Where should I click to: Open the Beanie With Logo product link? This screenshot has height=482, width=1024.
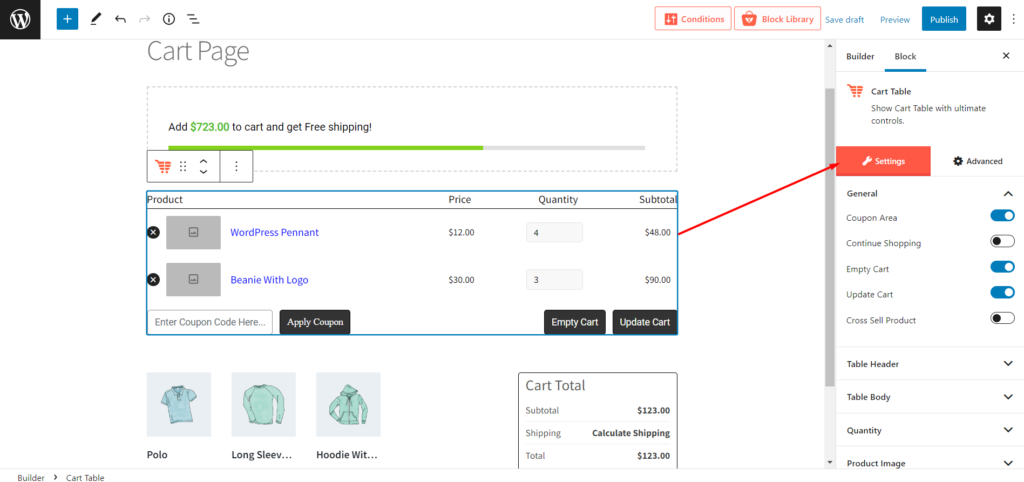point(269,280)
